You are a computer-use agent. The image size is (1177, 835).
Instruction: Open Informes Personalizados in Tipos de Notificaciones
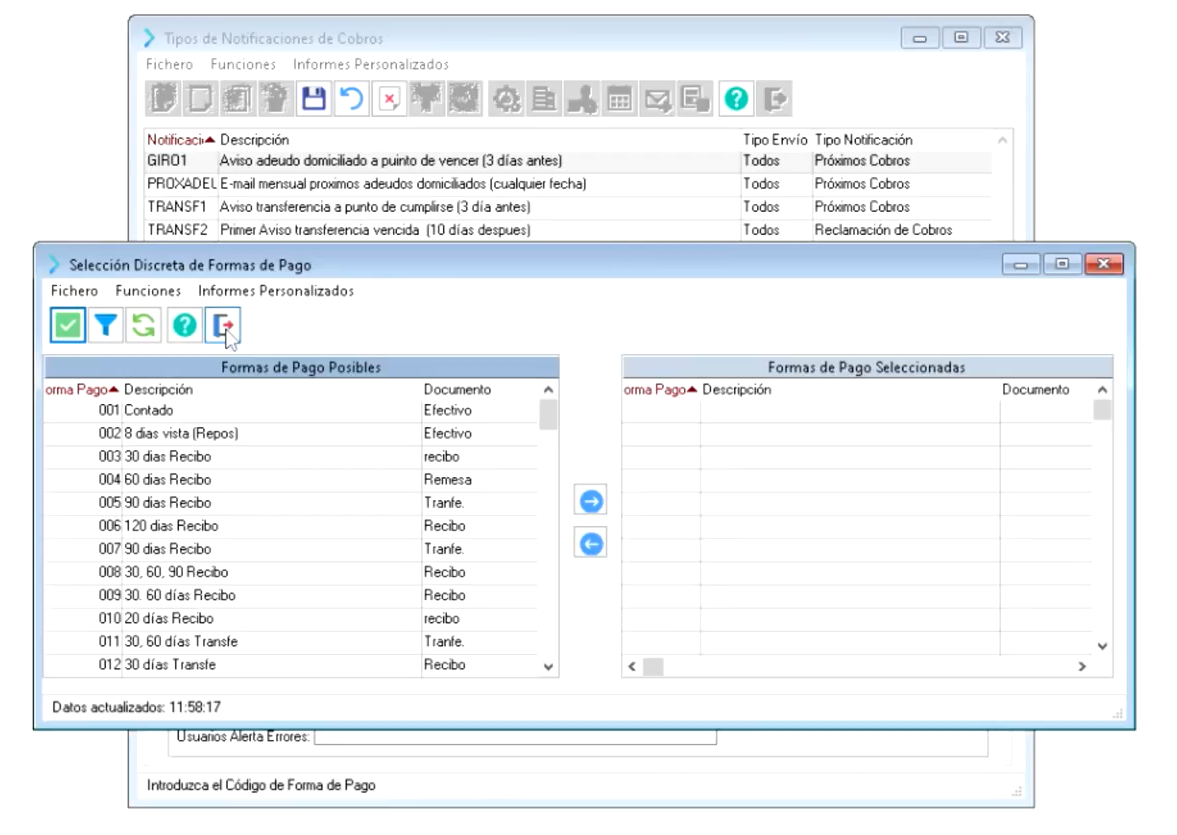(370, 64)
